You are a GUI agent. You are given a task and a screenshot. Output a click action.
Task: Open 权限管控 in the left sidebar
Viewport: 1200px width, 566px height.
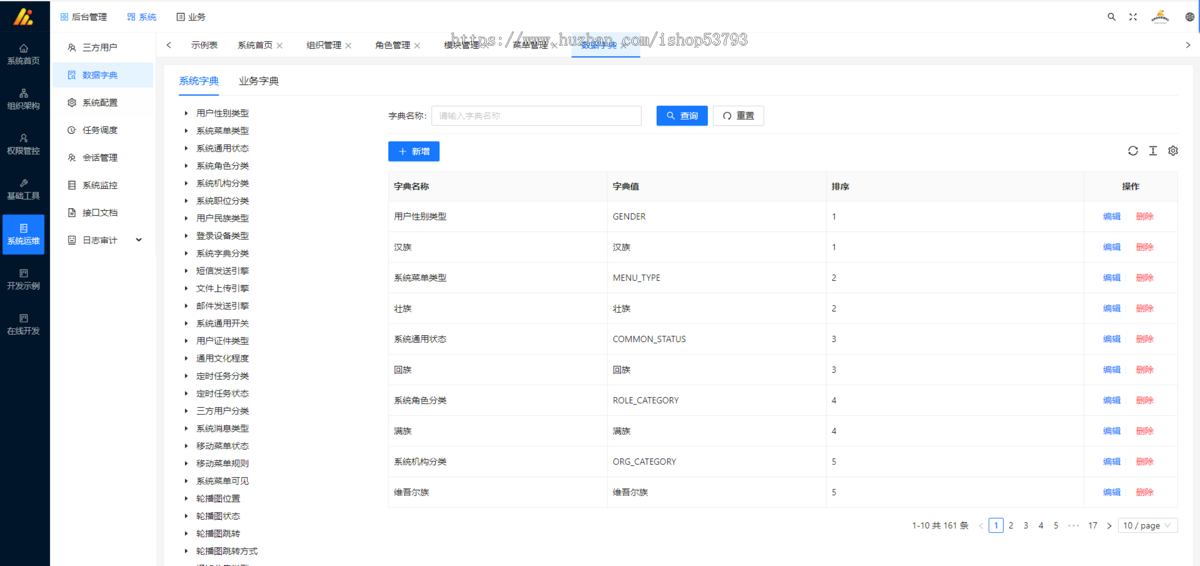[x=23, y=144]
